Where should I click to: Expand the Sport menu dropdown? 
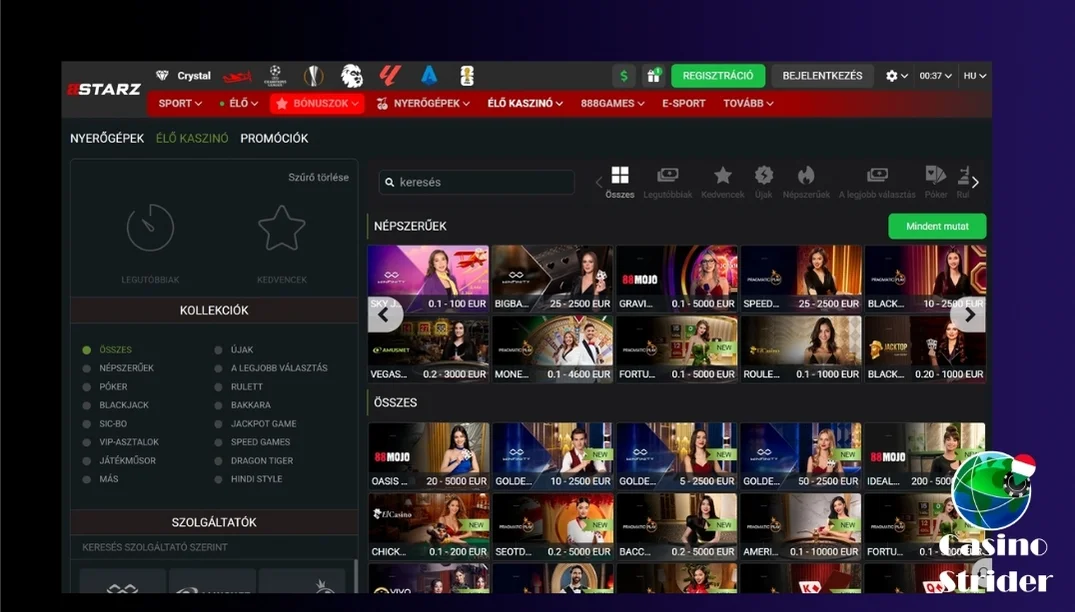pyautogui.click(x=180, y=103)
